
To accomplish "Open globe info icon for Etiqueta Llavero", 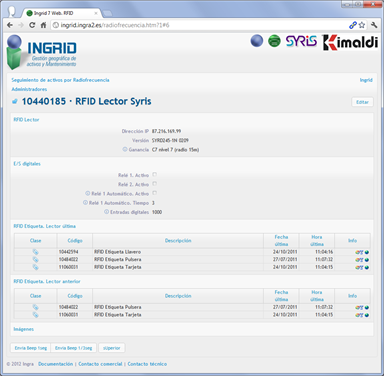I will click(367, 252).
